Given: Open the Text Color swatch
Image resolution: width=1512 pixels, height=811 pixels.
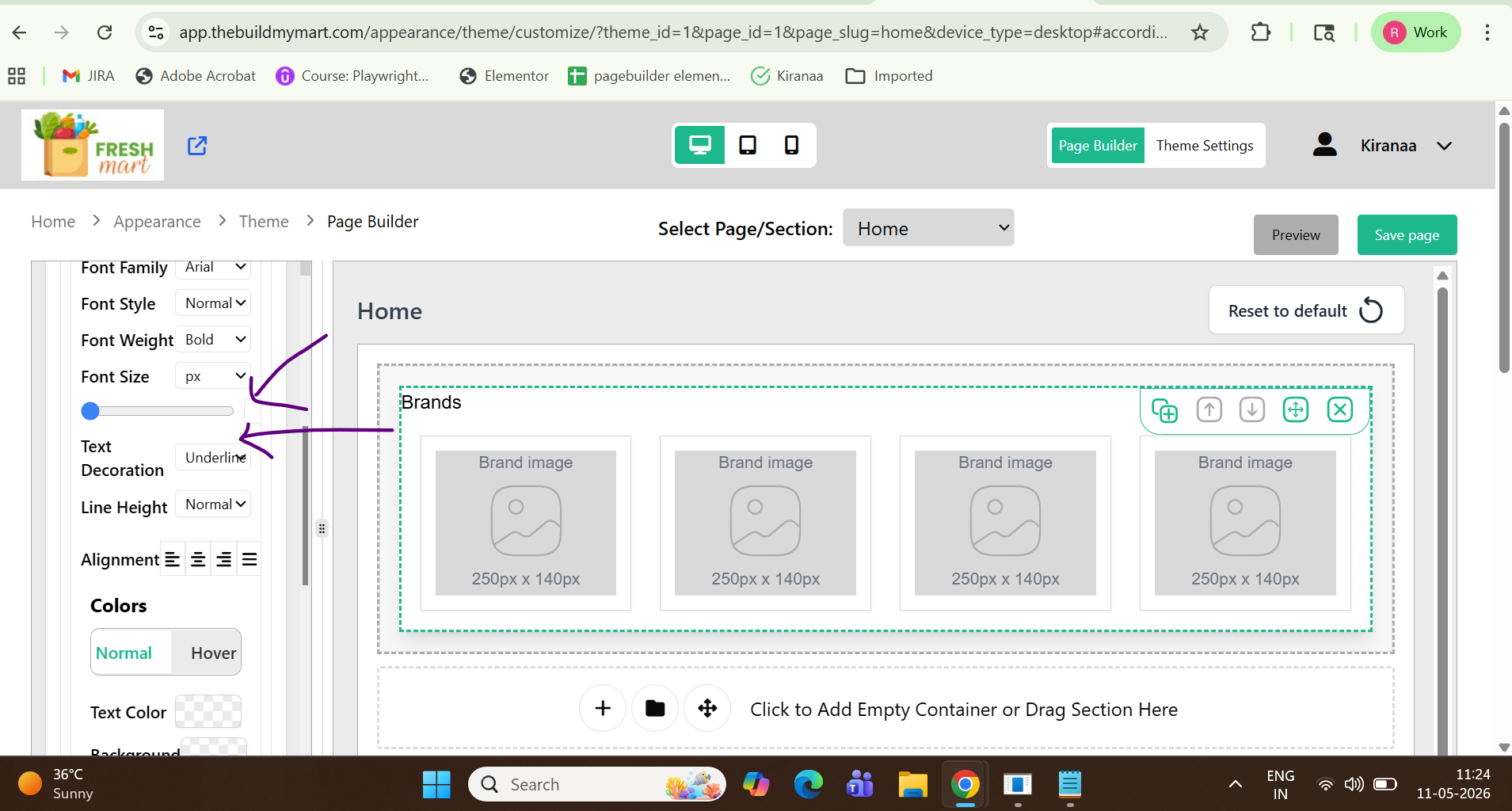Looking at the screenshot, I should pyautogui.click(x=208, y=711).
